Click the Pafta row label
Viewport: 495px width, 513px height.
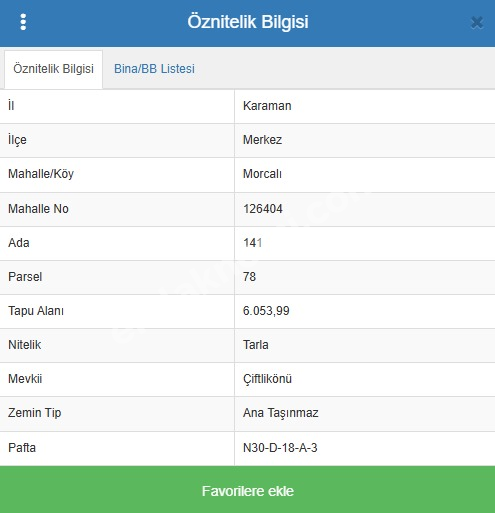click(x=22, y=447)
